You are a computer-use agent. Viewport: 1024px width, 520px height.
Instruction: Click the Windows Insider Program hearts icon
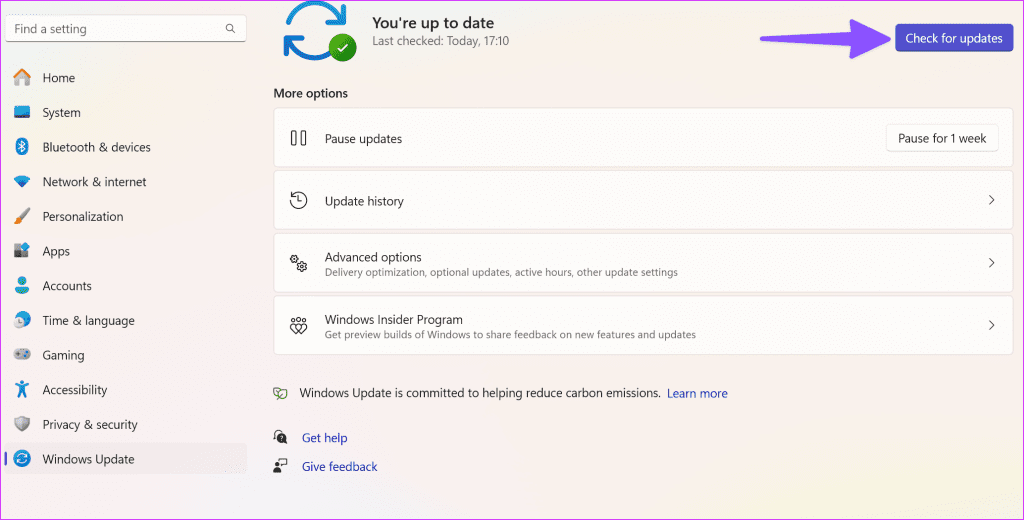coord(298,325)
